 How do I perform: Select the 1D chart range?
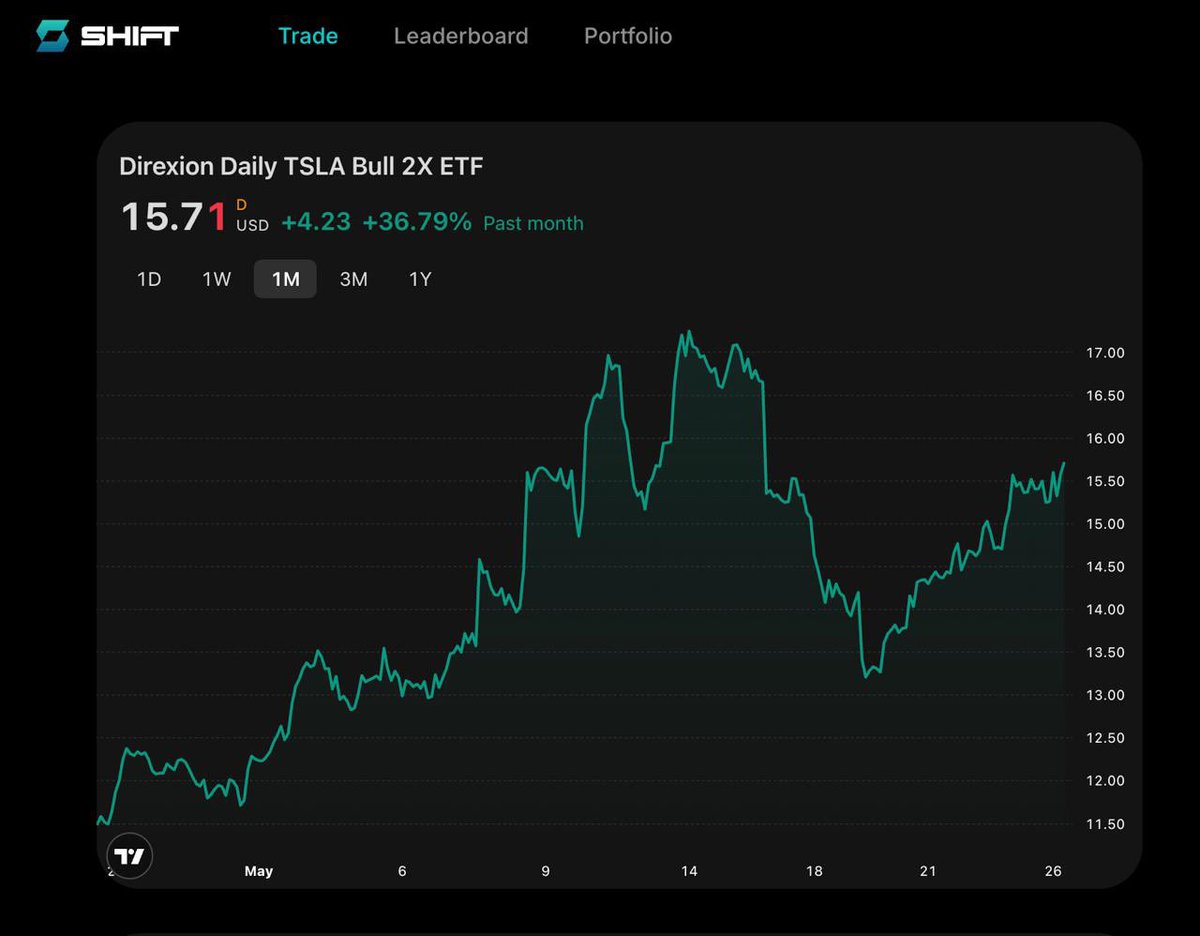[x=149, y=279]
